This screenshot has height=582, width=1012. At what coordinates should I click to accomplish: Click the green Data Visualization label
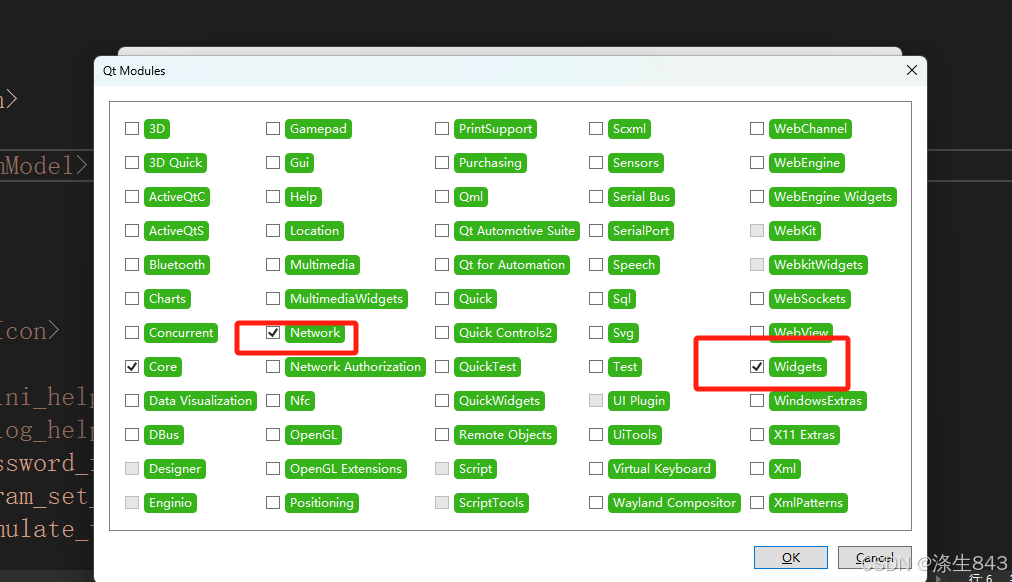point(201,401)
